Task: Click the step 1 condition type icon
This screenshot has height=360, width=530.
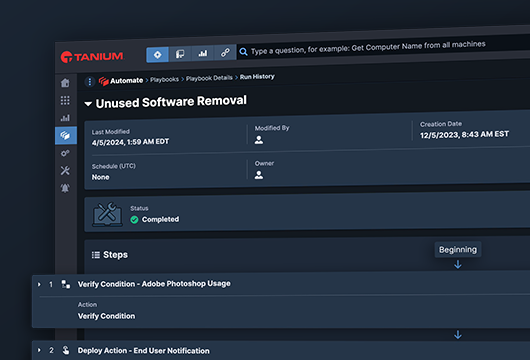Action: [66, 284]
